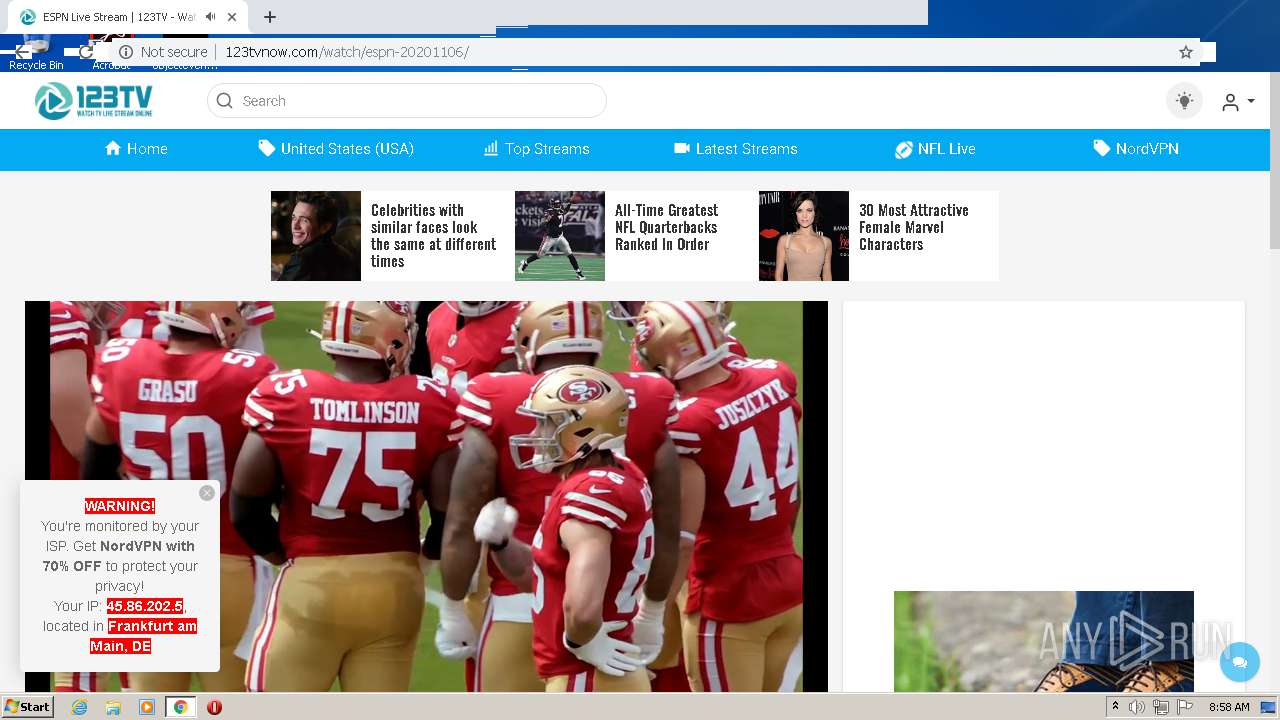Reload the page
1280x720 pixels.
pyautogui.click(x=86, y=52)
